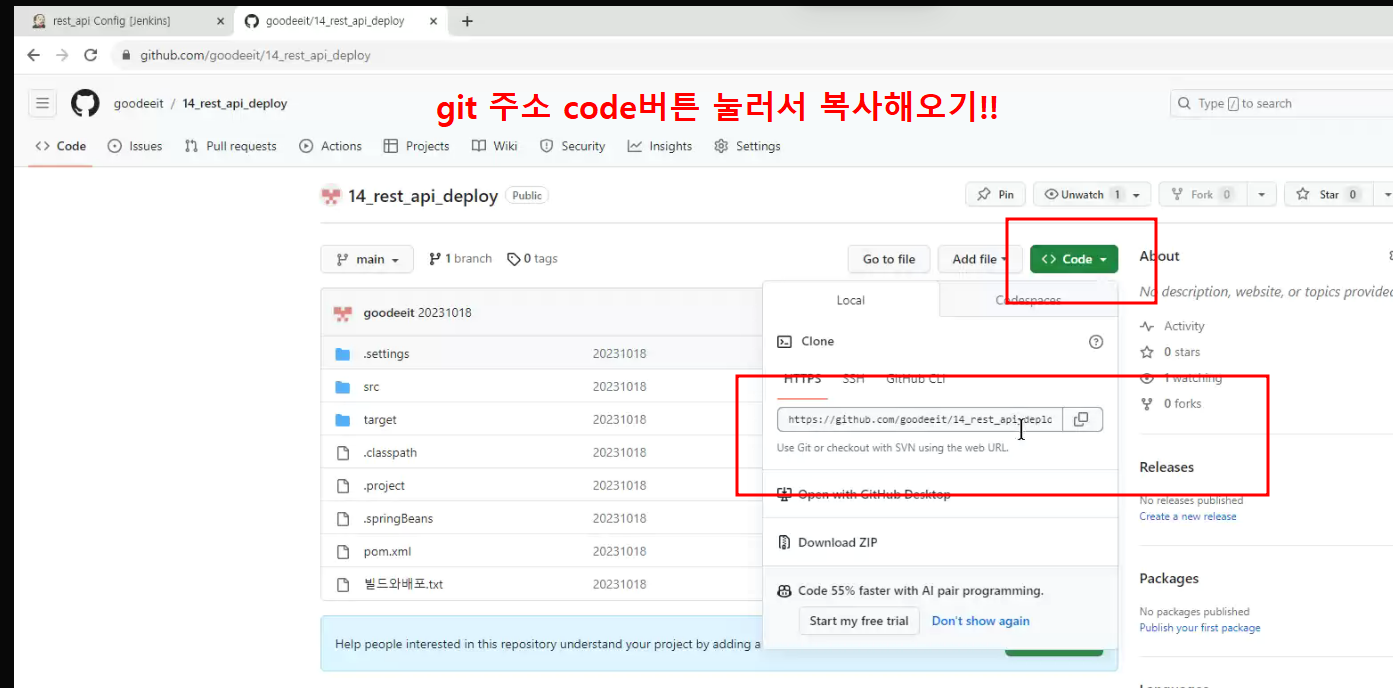Viewport: 1393px width, 688px height.
Task: Click the goodeeit avatar in commit row
Action: point(343,313)
